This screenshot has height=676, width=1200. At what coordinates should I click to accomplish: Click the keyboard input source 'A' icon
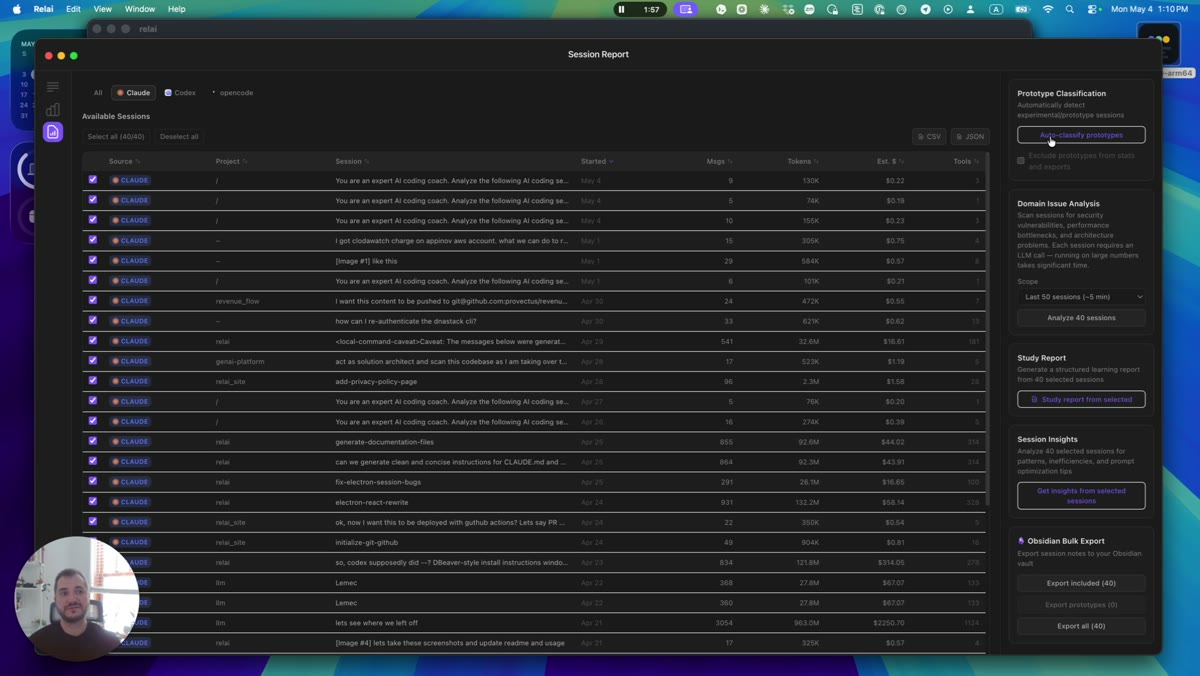[x=996, y=9]
